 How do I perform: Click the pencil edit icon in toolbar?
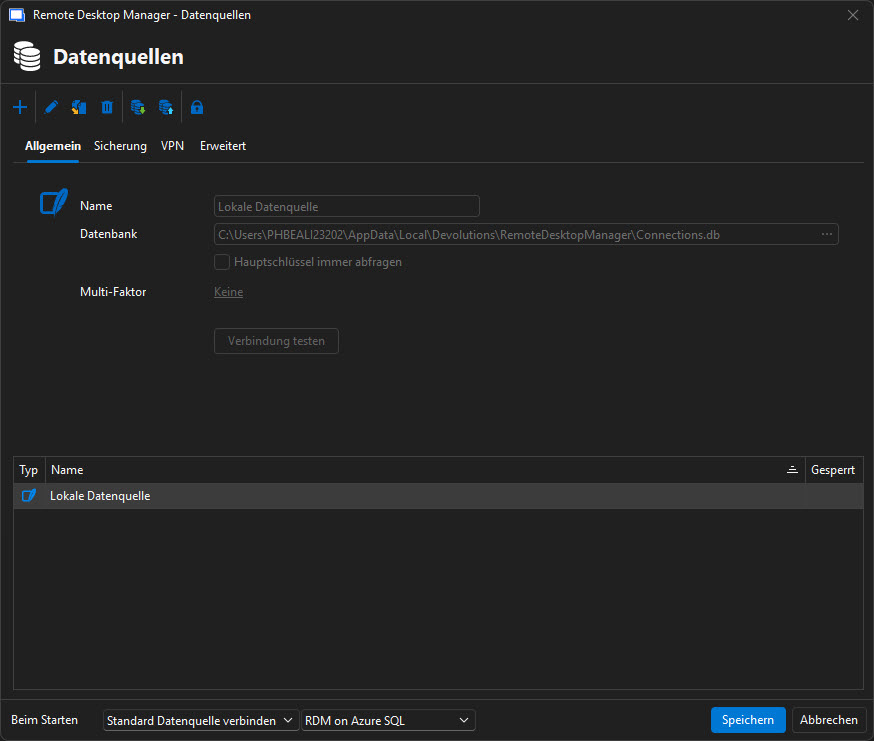(52, 107)
